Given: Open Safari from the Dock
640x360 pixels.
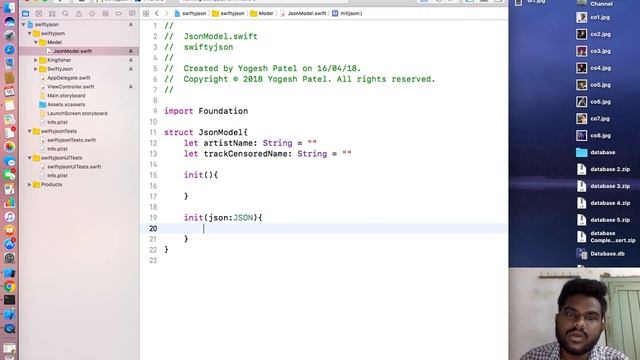Looking at the screenshot, I should pos(9,50).
